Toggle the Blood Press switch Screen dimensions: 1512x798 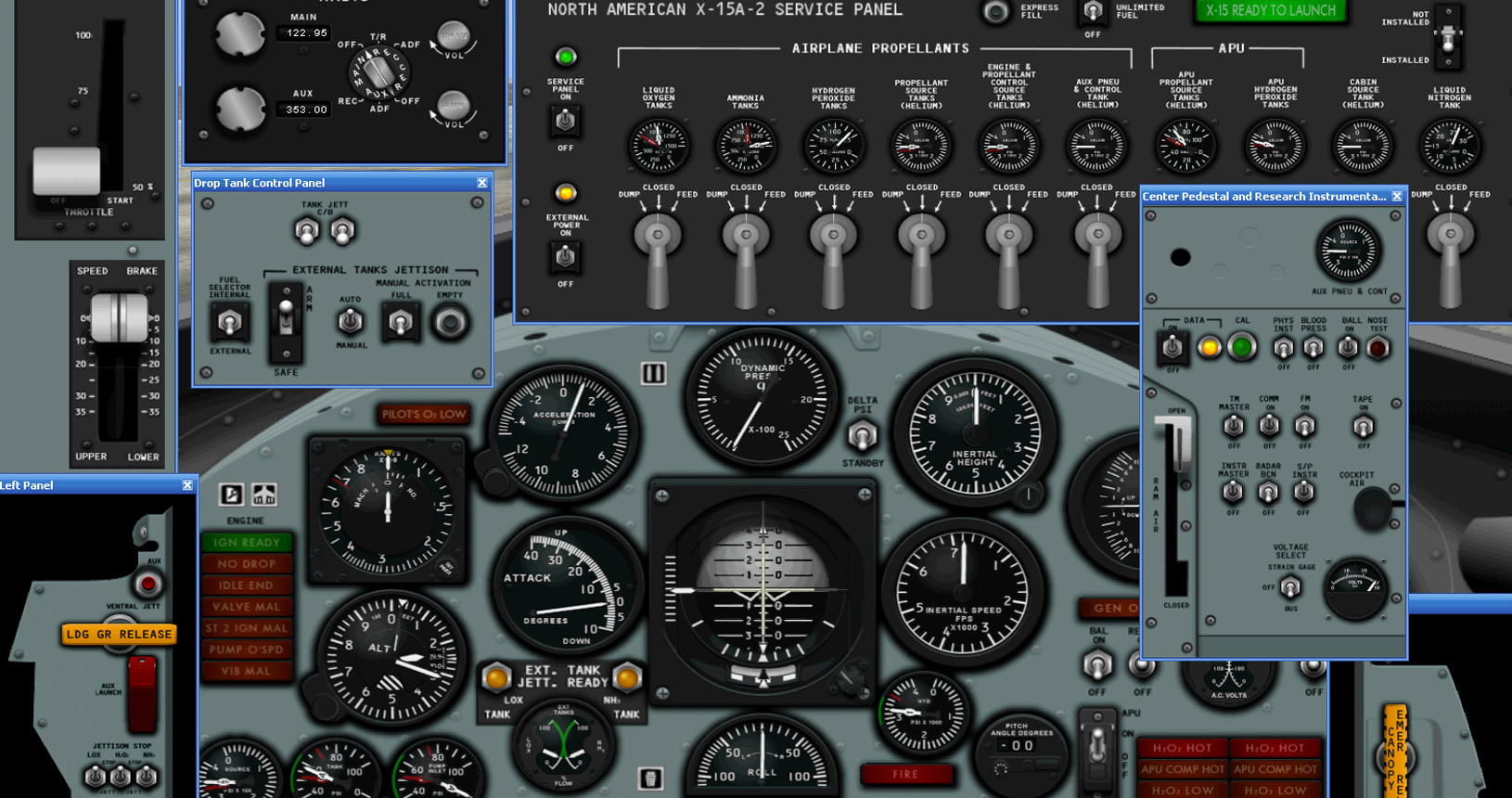pyautogui.click(x=1313, y=349)
